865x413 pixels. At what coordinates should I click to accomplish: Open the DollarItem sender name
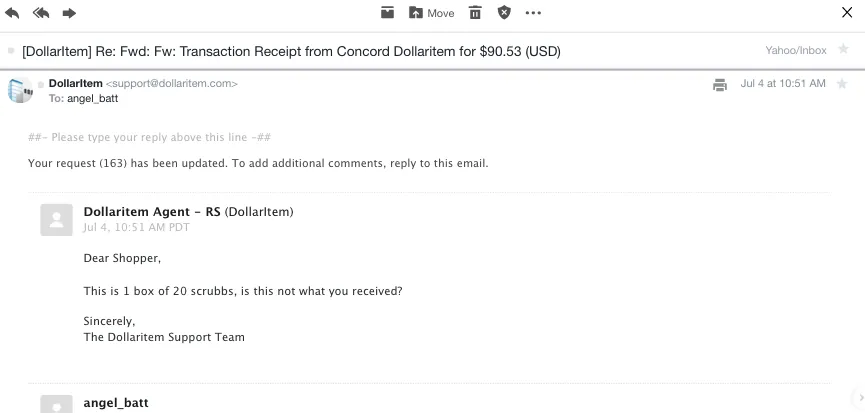(x=75, y=84)
